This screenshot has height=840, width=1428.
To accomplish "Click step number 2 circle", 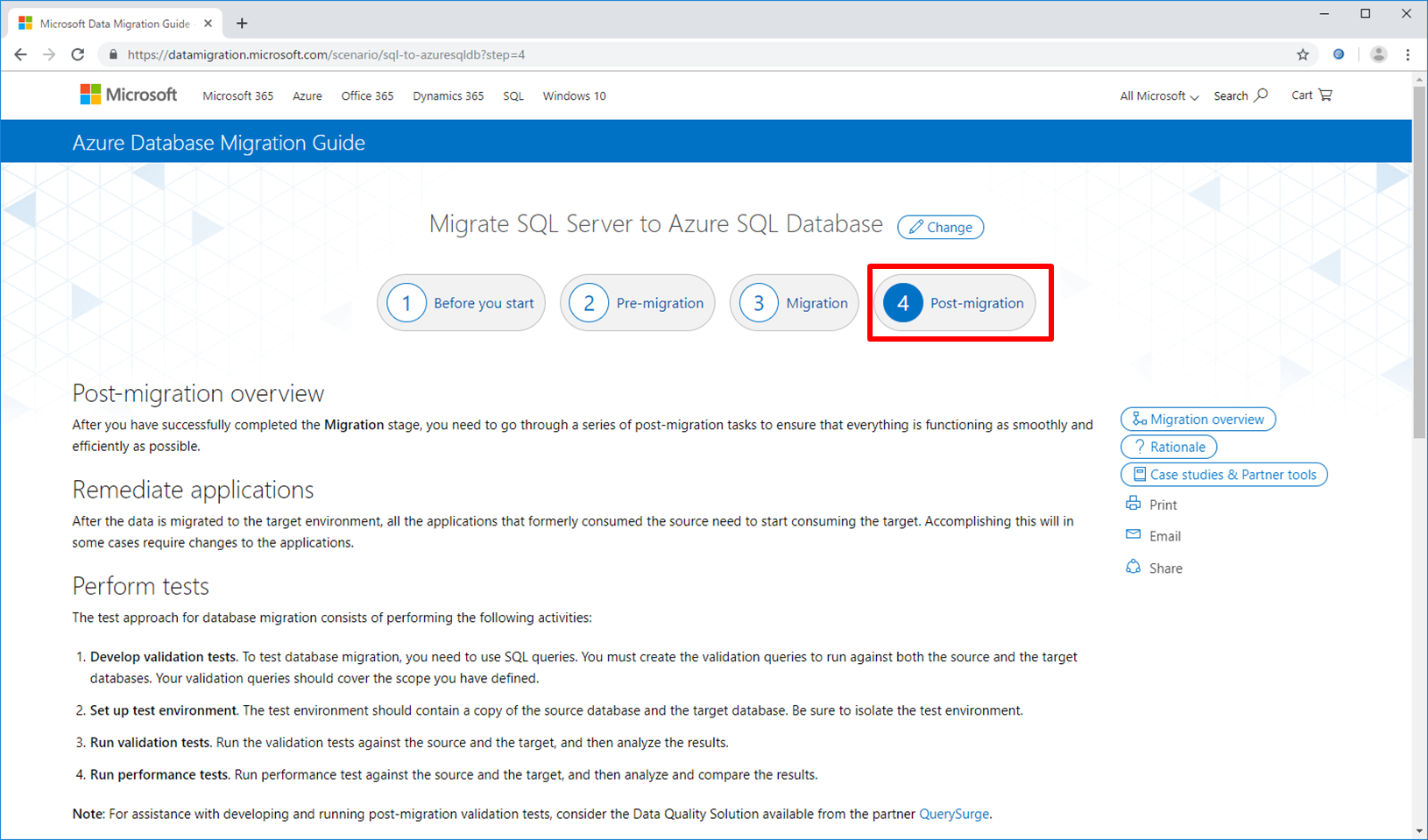I will (589, 303).
